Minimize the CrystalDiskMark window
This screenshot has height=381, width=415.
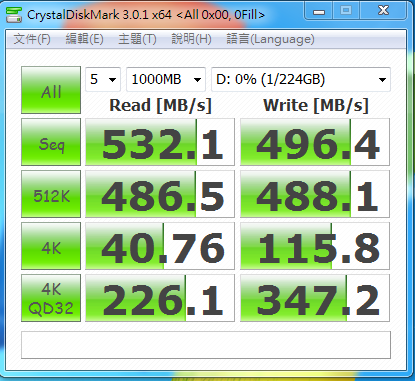[319, 11]
